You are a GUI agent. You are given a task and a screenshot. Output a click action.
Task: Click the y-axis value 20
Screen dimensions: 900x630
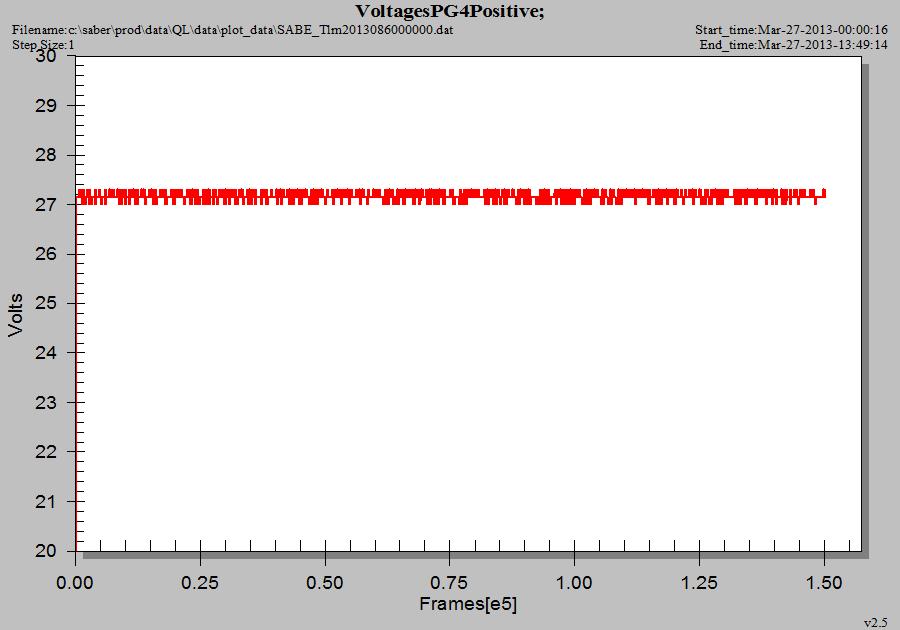[x=46, y=551]
